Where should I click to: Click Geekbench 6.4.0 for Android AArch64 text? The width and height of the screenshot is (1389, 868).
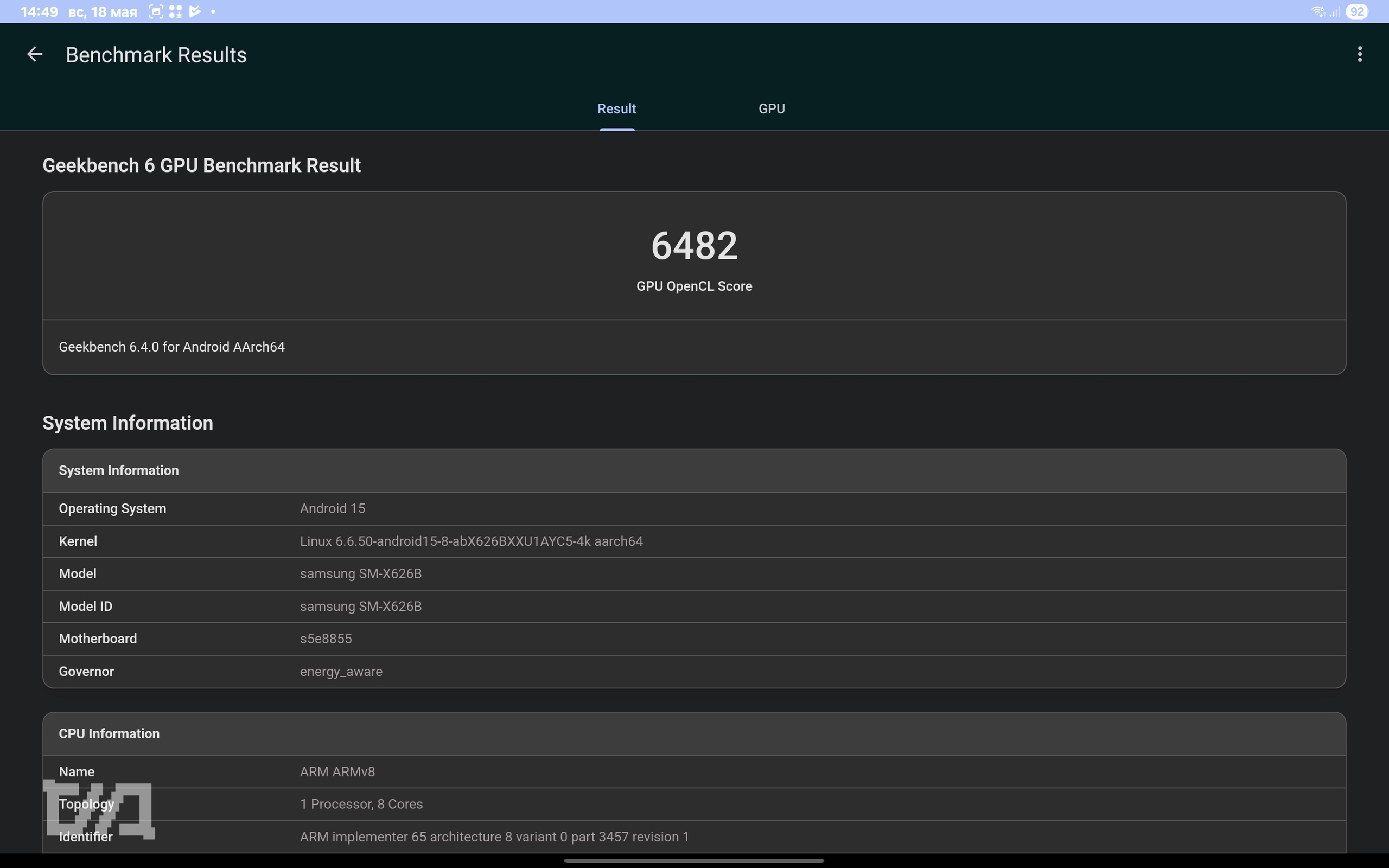(171, 347)
